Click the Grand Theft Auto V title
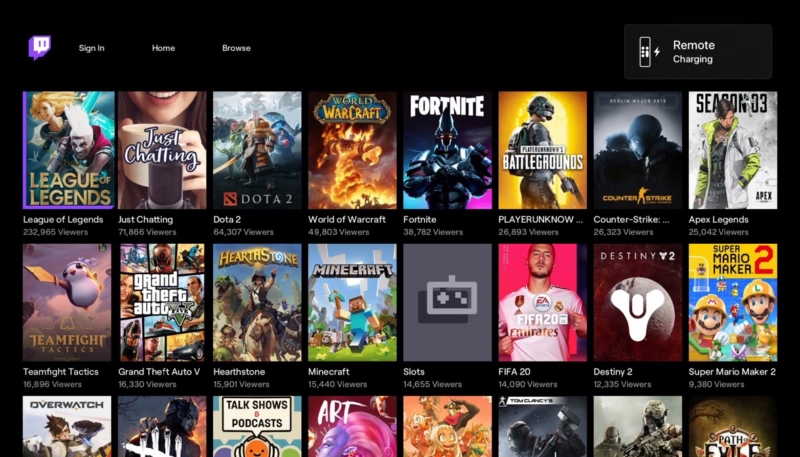Viewport: 800px width, 457px height. click(x=159, y=372)
